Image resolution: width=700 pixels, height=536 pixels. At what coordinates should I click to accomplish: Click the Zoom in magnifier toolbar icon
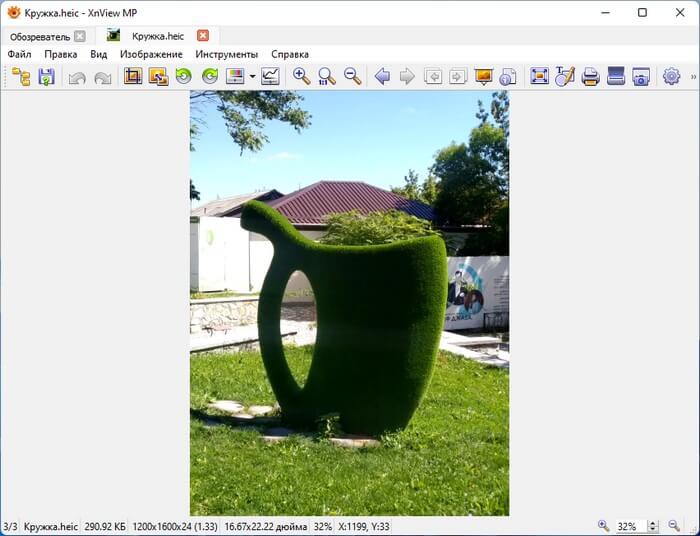[x=301, y=77]
